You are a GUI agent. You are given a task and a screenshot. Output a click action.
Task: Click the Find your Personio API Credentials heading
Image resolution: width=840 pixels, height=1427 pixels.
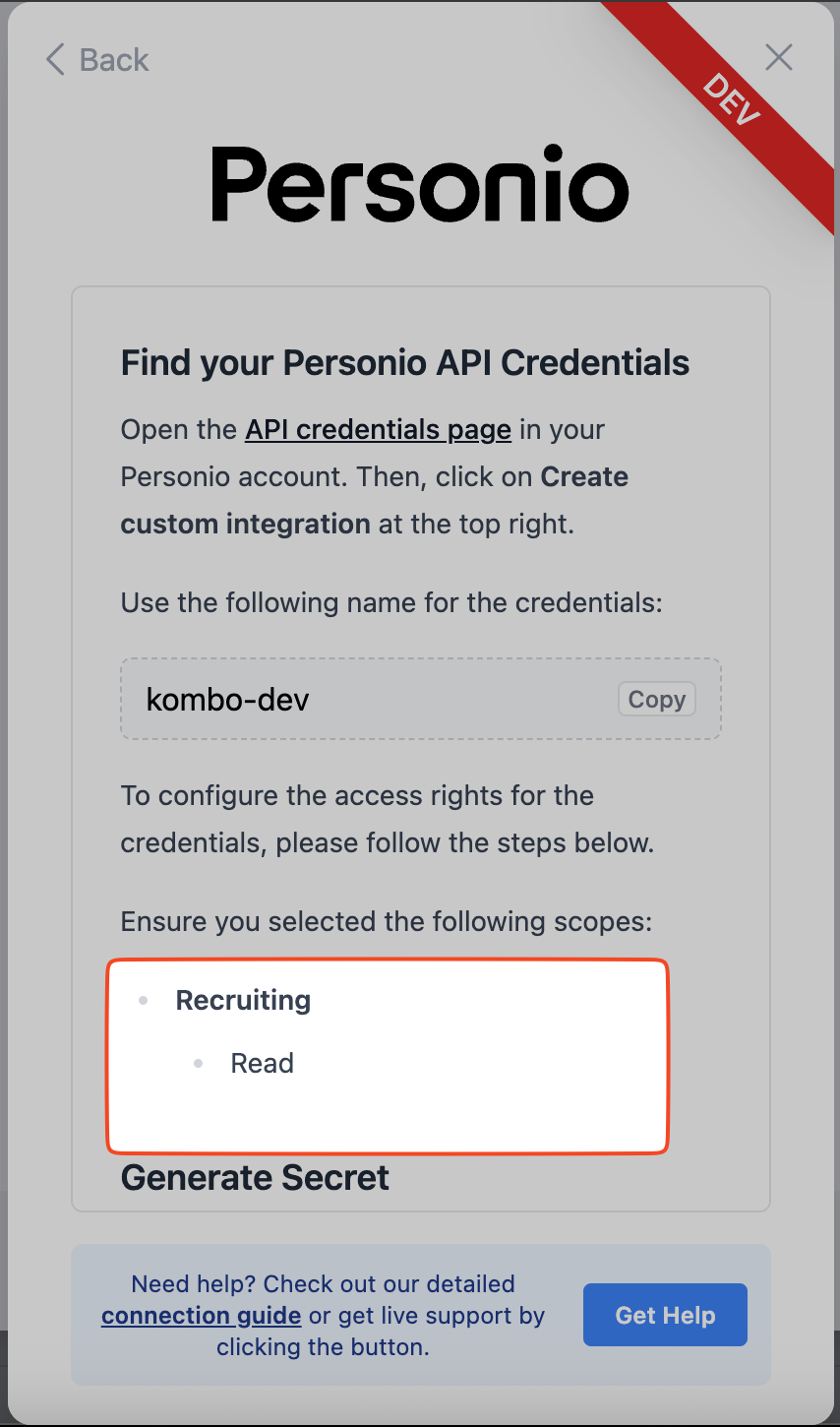405,363
